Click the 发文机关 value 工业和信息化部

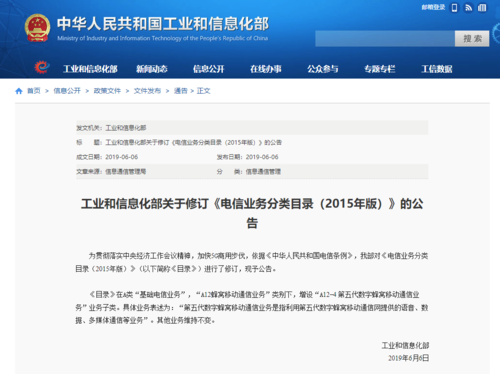(x=126, y=128)
